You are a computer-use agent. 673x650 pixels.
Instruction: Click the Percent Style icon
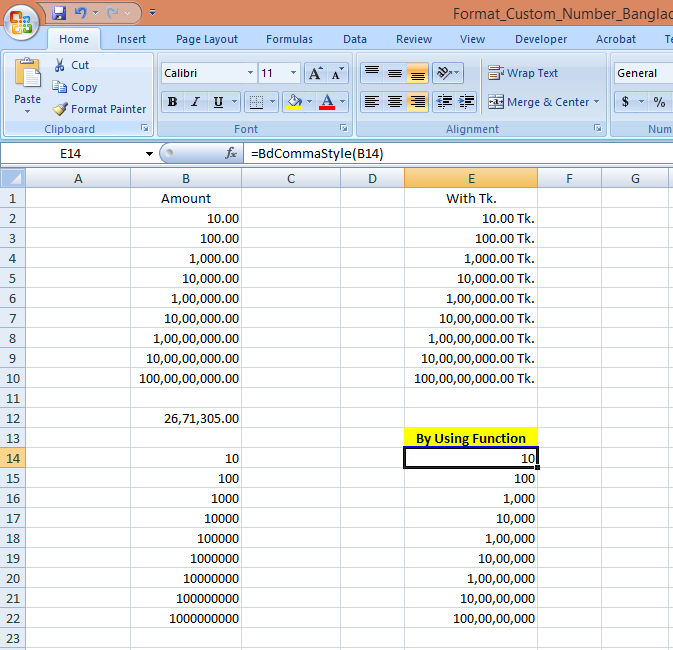(x=659, y=102)
